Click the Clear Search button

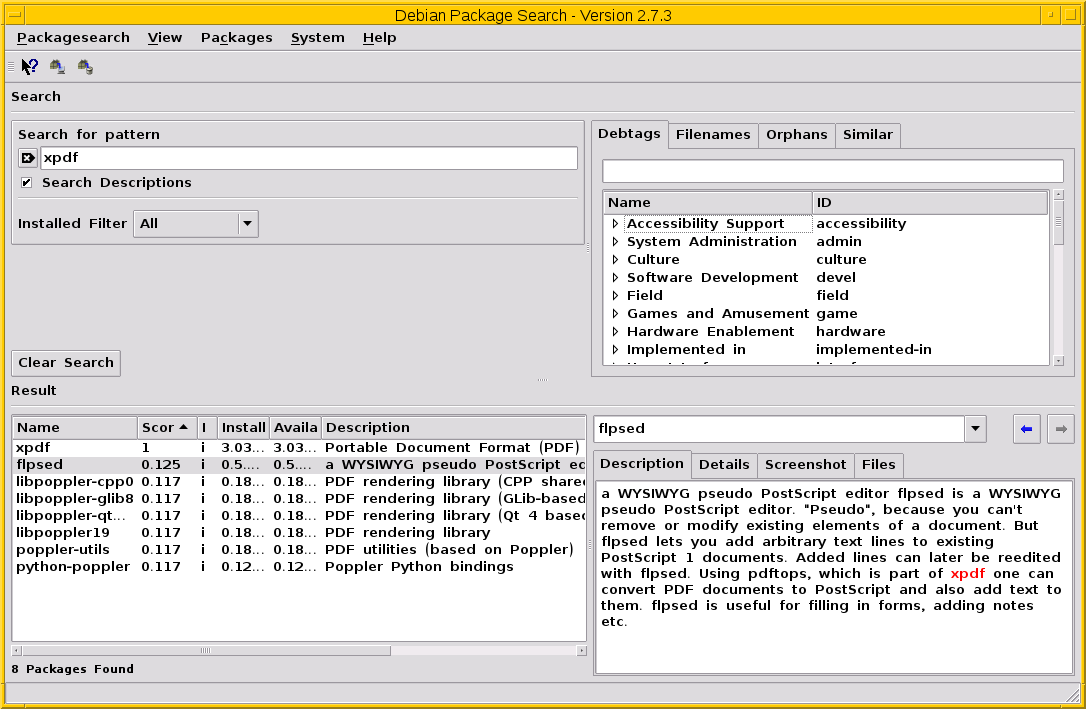point(66,363)
